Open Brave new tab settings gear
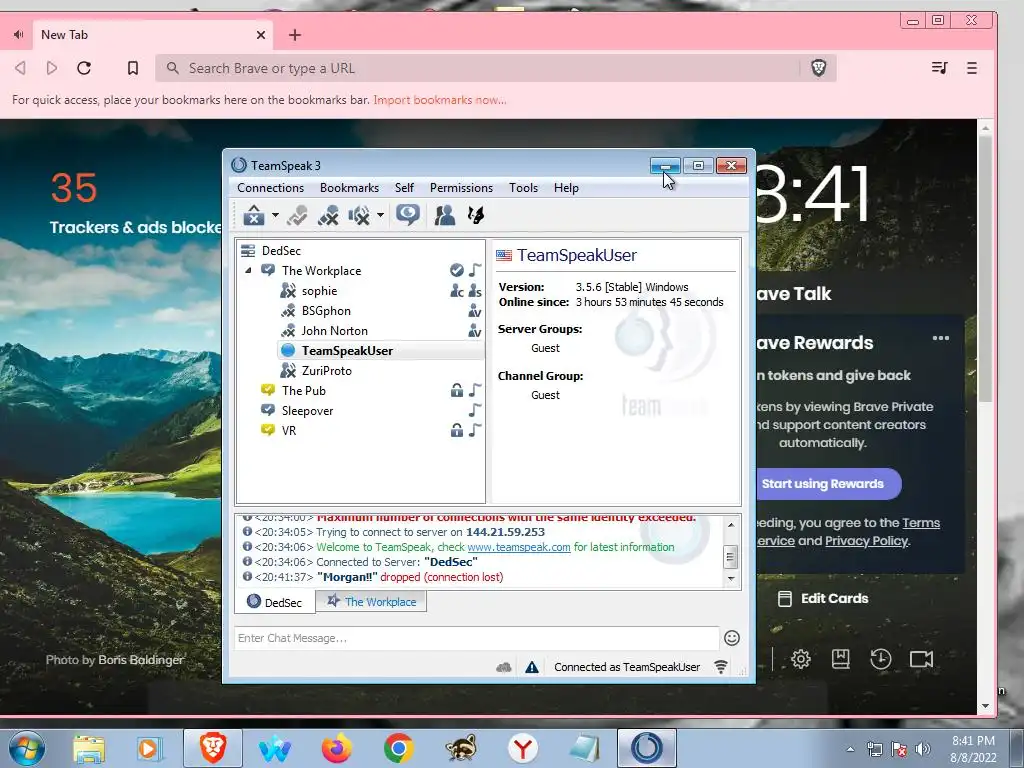1024x768 pixels. 801,659
